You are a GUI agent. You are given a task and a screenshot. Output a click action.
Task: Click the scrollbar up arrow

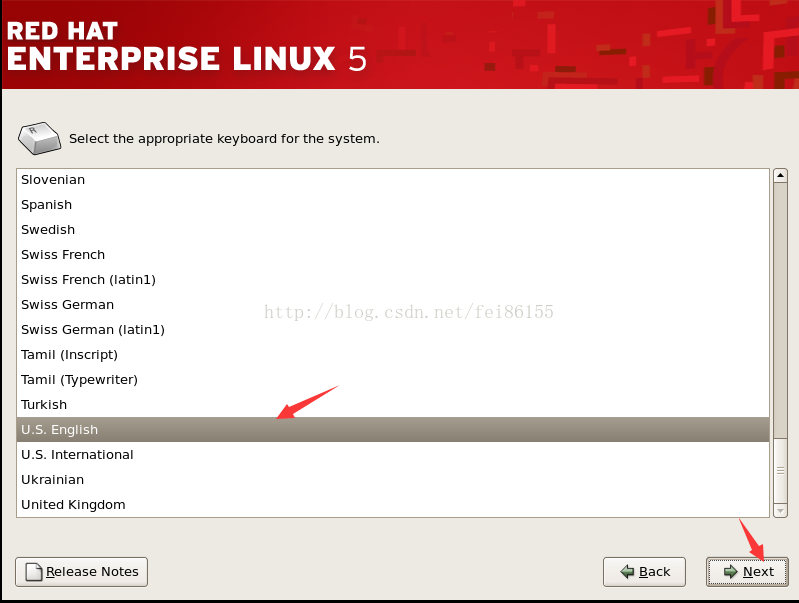(x=780, y=176)
